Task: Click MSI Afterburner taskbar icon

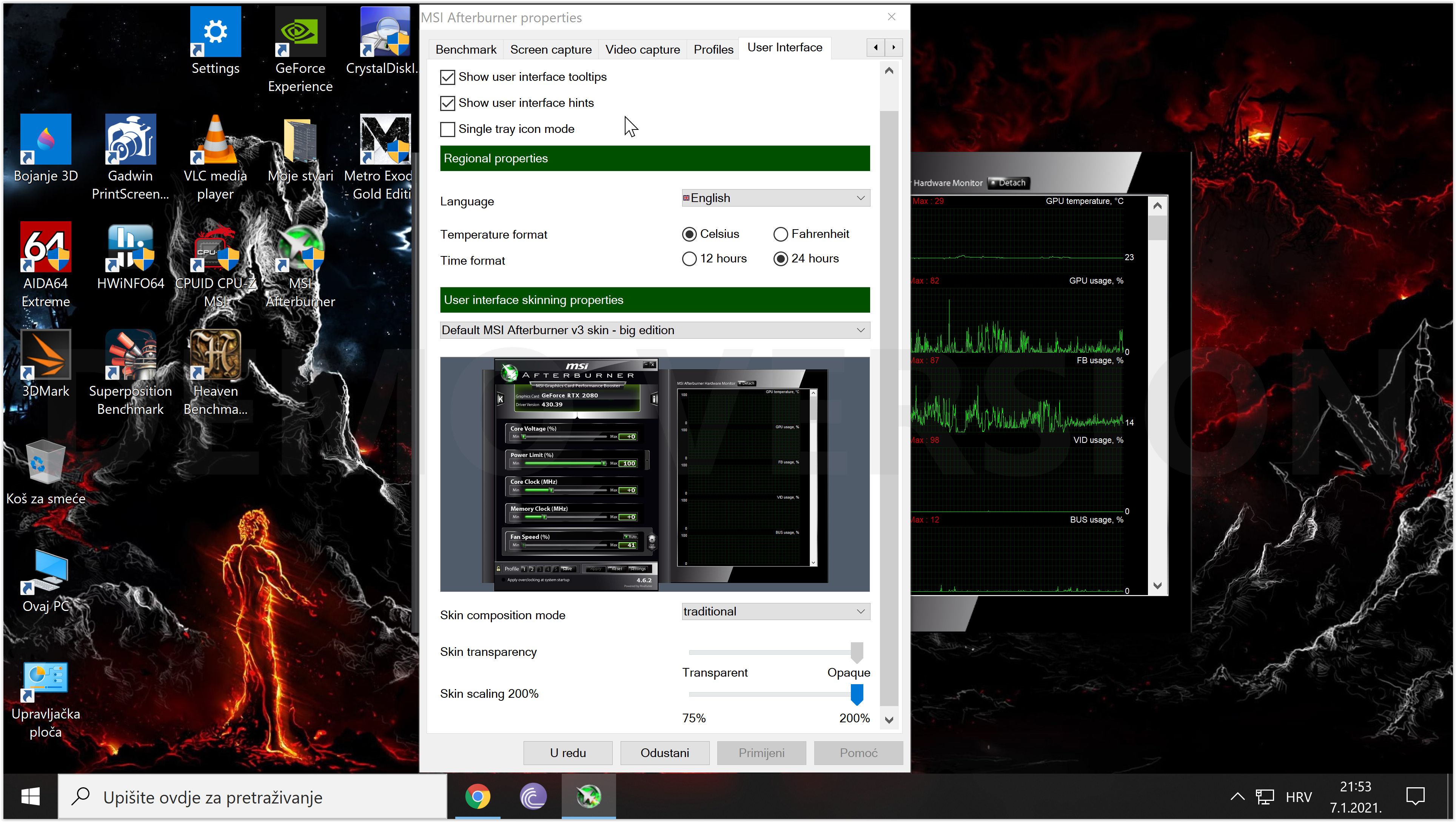Action: [x=589, y=797]
